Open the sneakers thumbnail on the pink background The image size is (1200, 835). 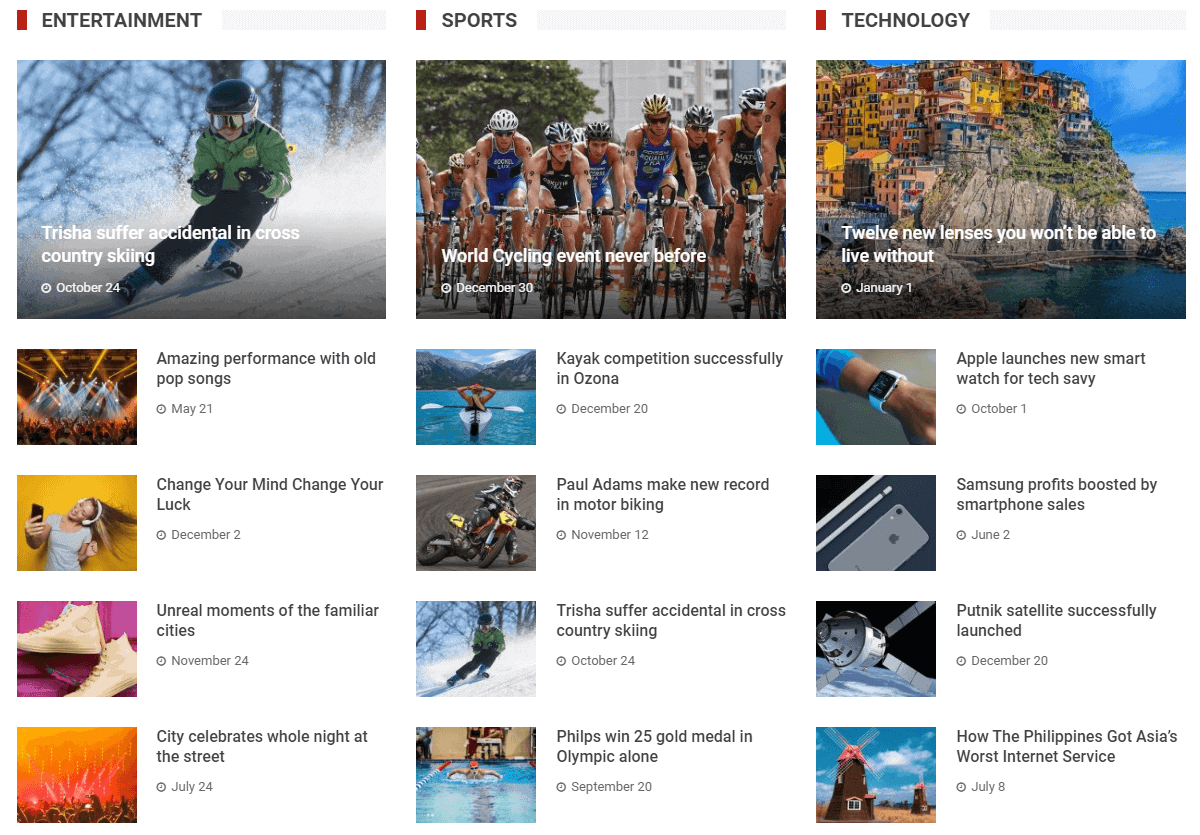[x=77, y=649]
